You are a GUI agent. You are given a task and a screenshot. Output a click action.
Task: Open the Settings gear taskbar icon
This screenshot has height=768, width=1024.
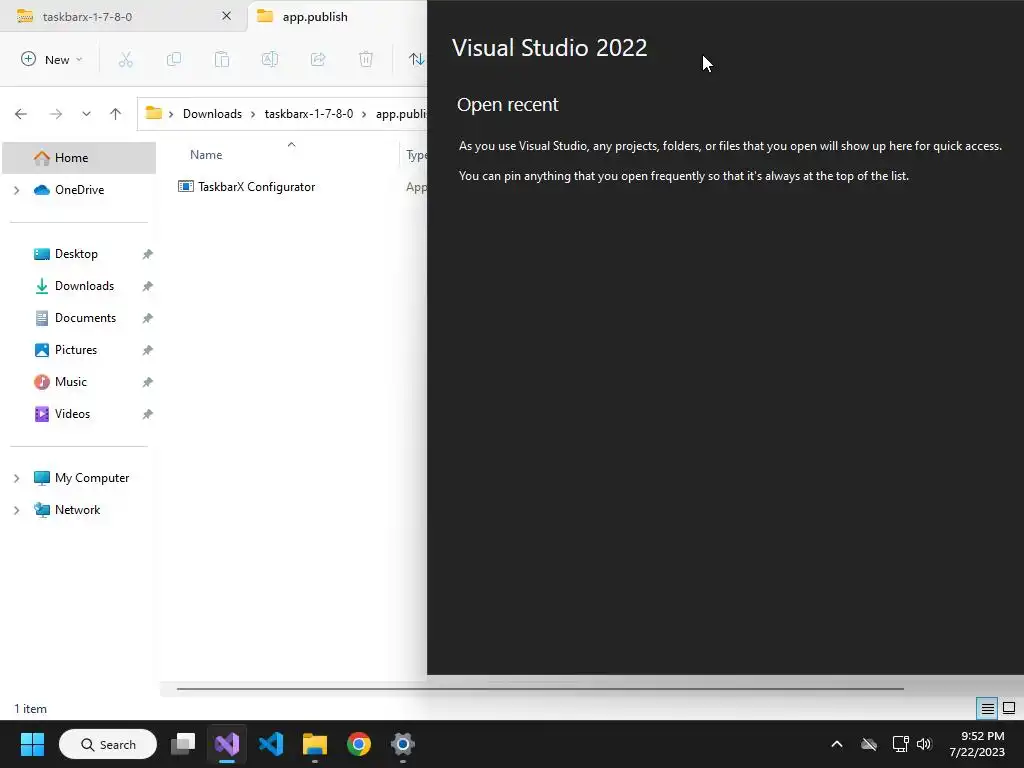(x=402, y=744)
